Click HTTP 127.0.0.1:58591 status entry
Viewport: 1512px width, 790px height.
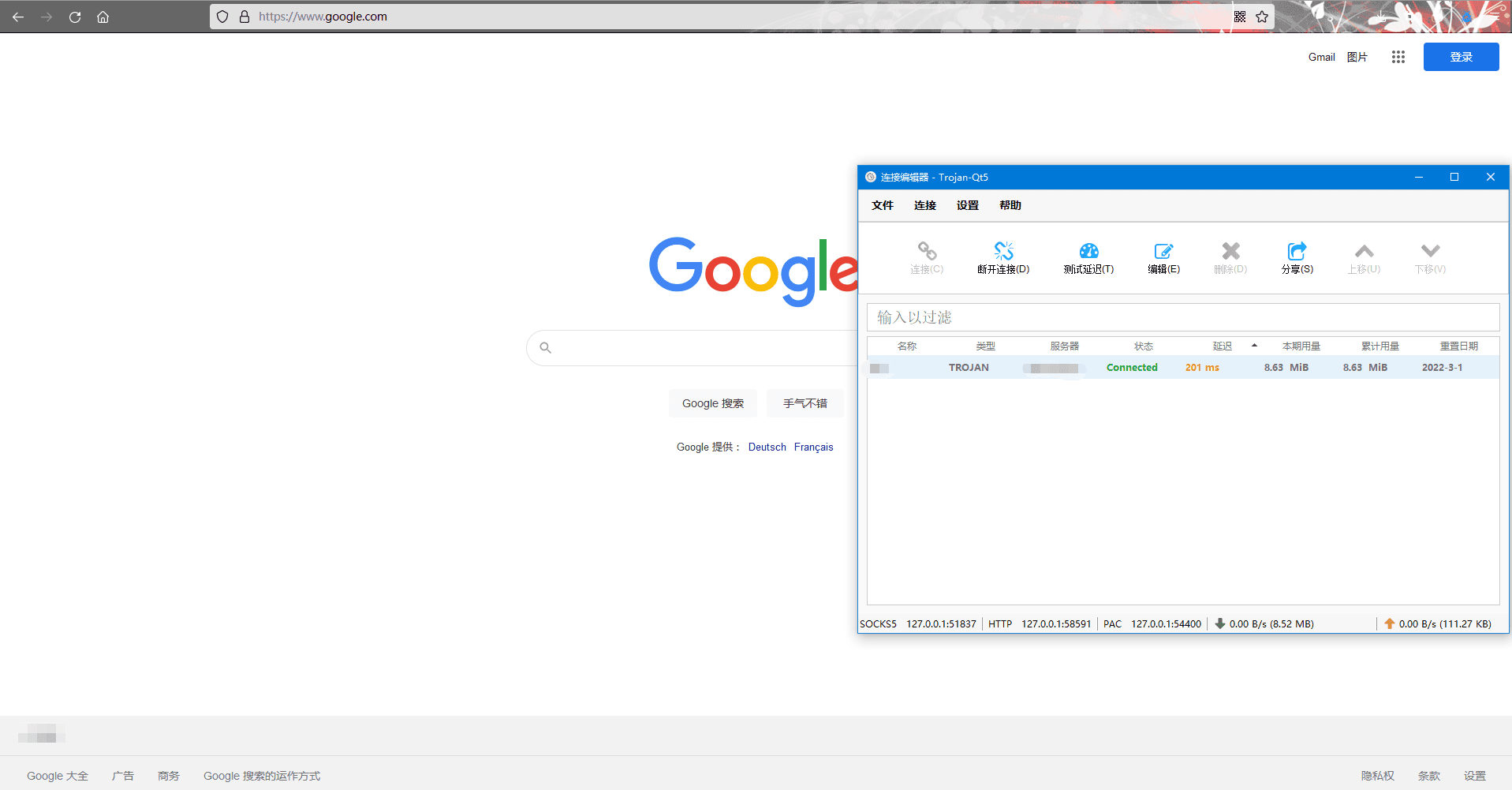(x=1040, y=623)
